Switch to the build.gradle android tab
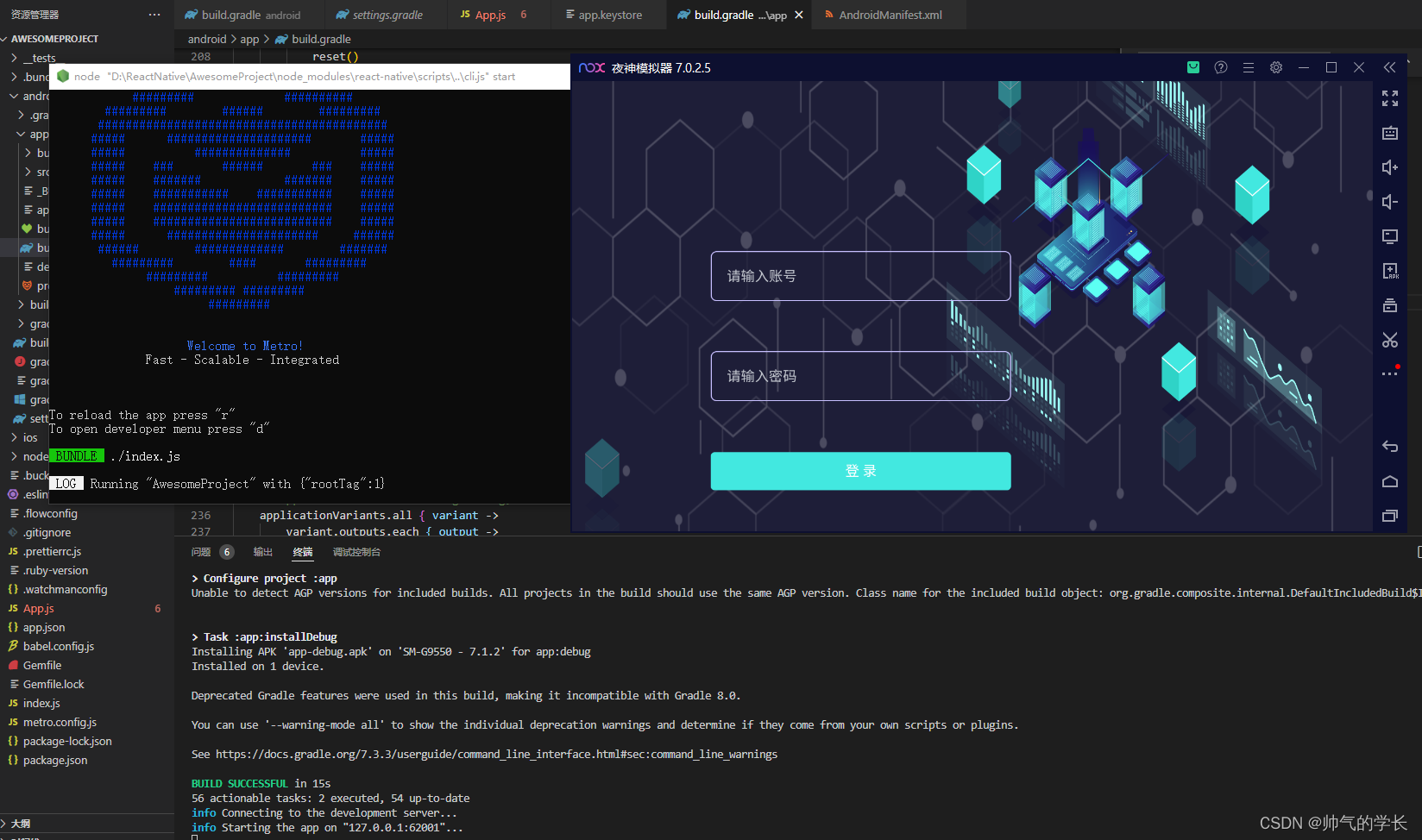This screenshot has height=840, width=1422. [x=250, y=15]
